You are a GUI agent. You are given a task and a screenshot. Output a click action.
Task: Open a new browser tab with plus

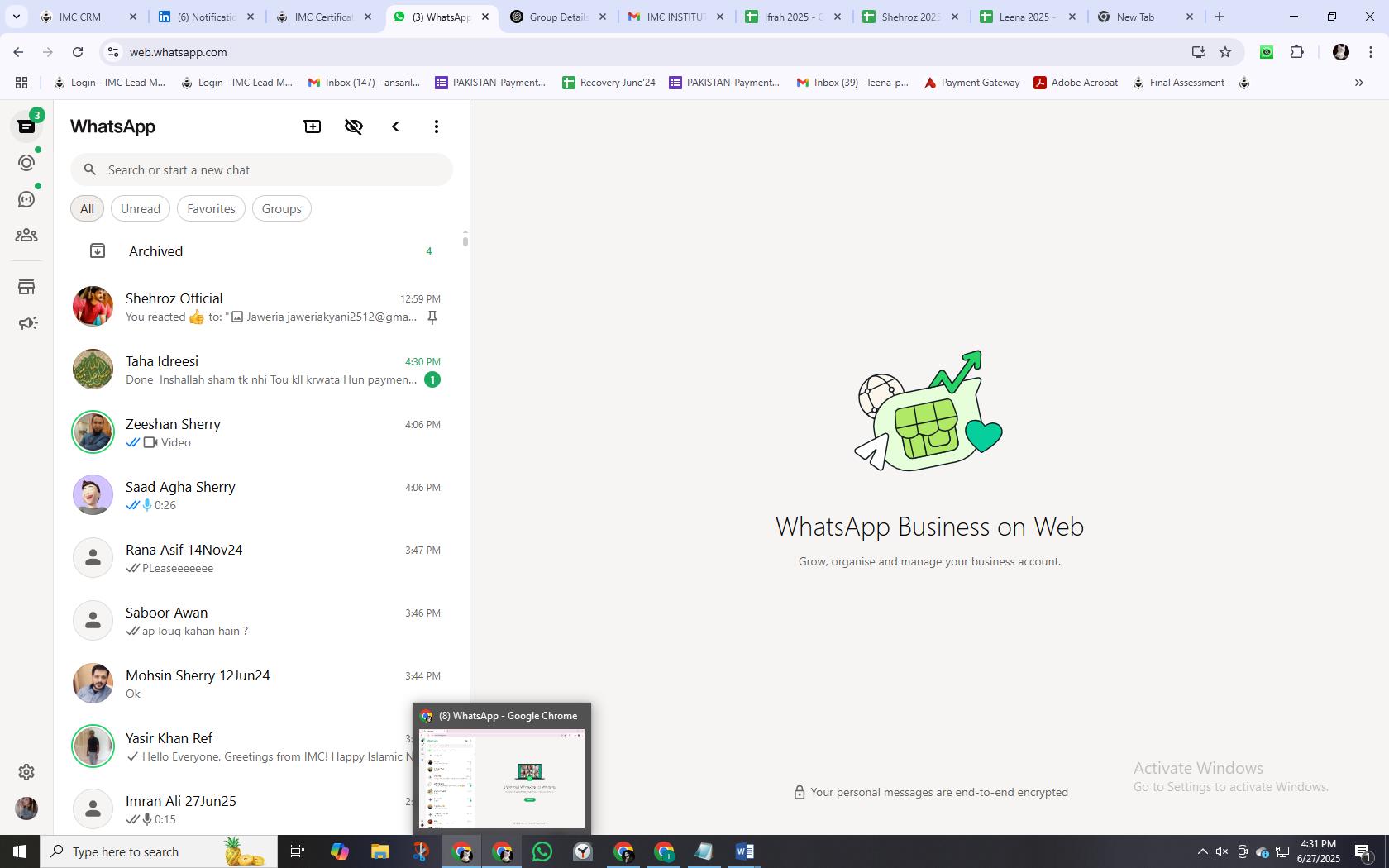[x=1219, y=17]
